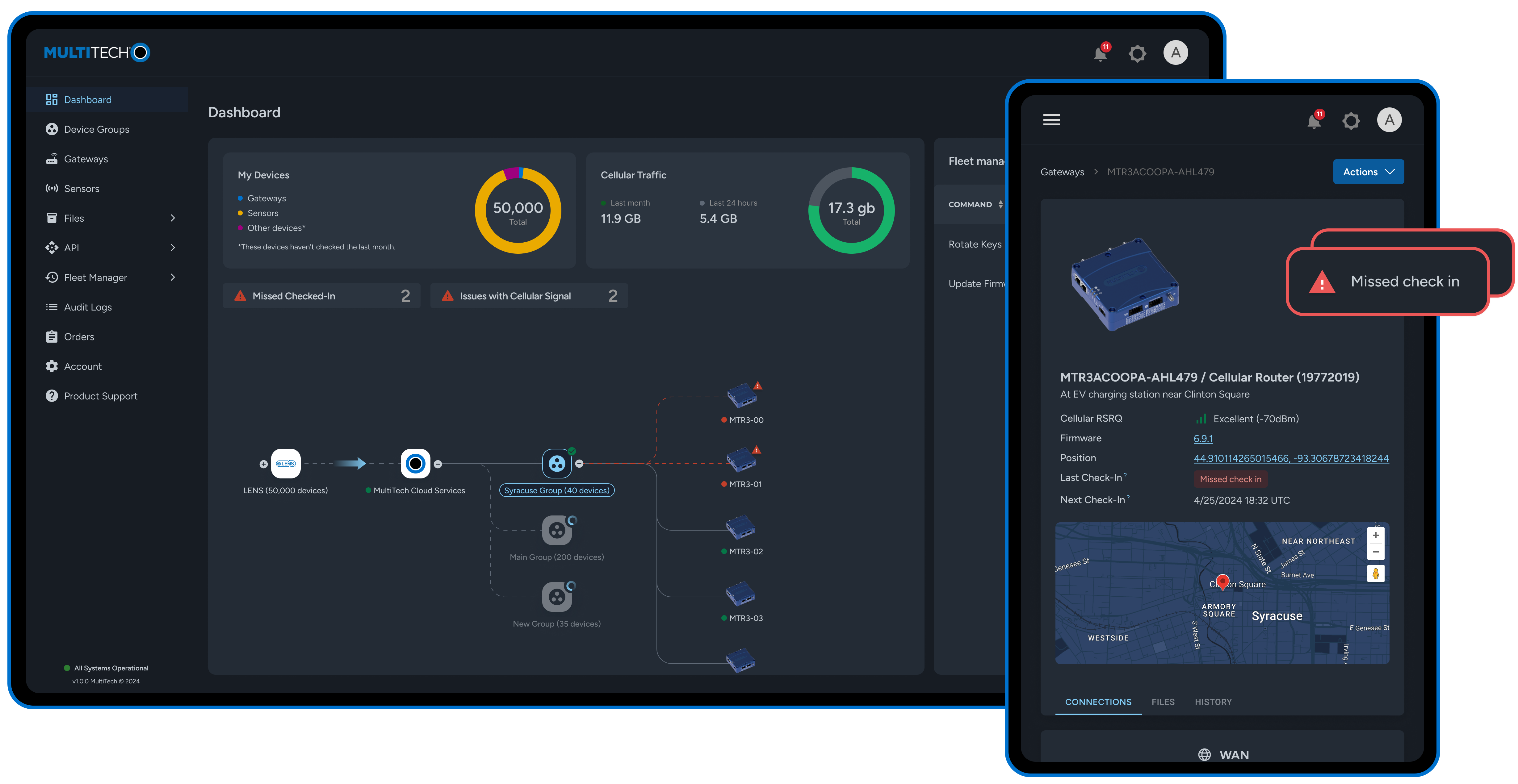Image resolution: width=1518 pixels, height=784 pixels.
Task: Open the Orders page
Action: [78, 336]
